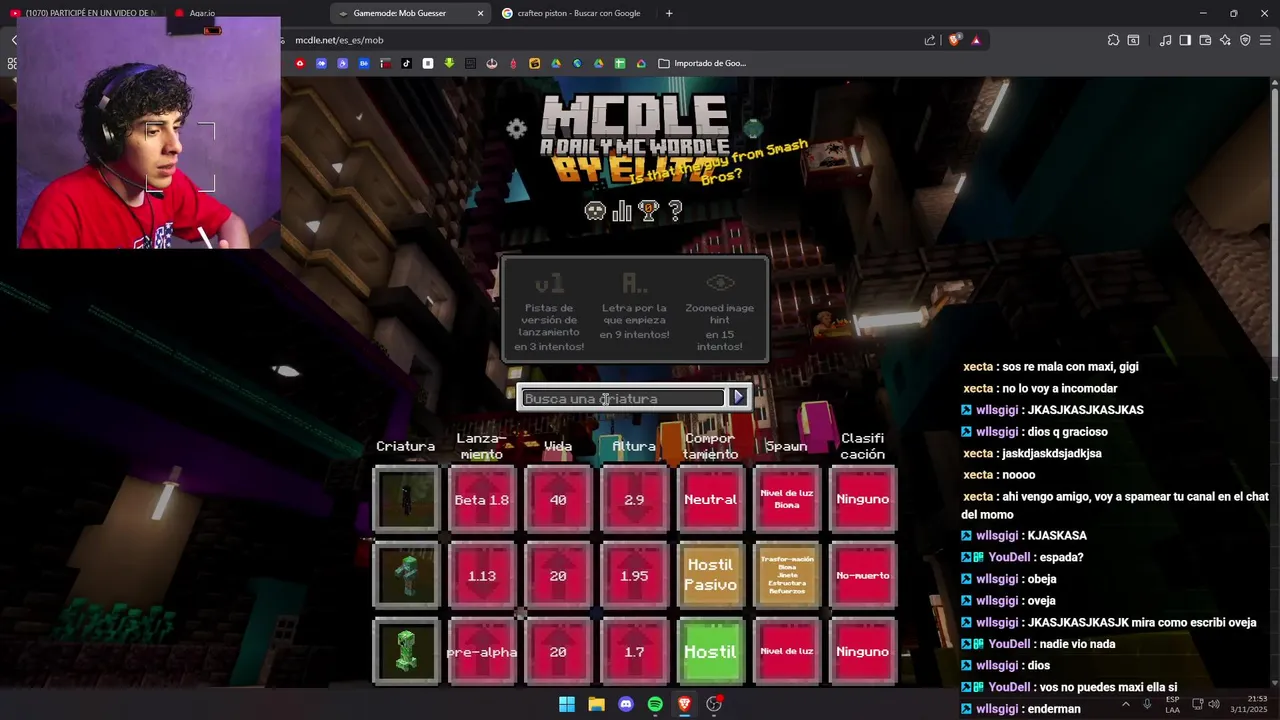The height and width of the screenshot is (720, 1280).
Task: Open the music note icon in browser toolbar
Action: [x=1165, y=40]
